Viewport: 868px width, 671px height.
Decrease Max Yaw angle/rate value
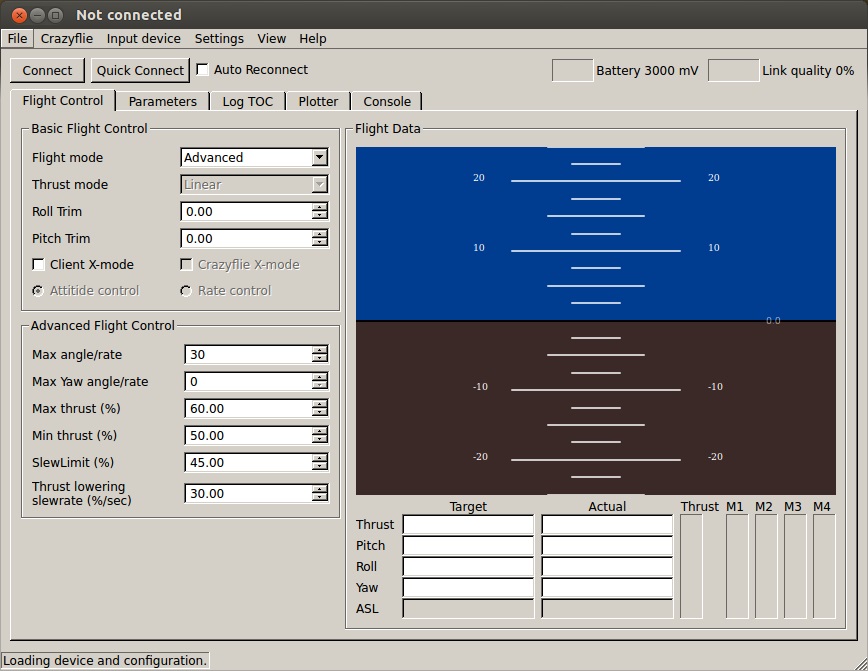point(319,386)
